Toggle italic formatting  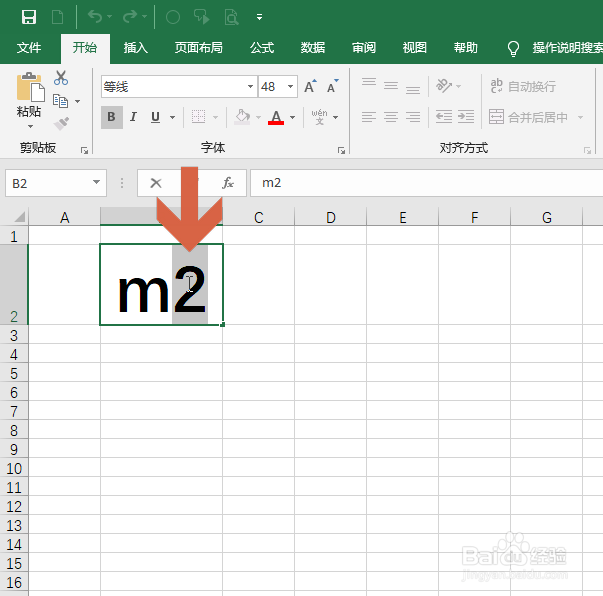pyautogui.click(x=133, y=117)
